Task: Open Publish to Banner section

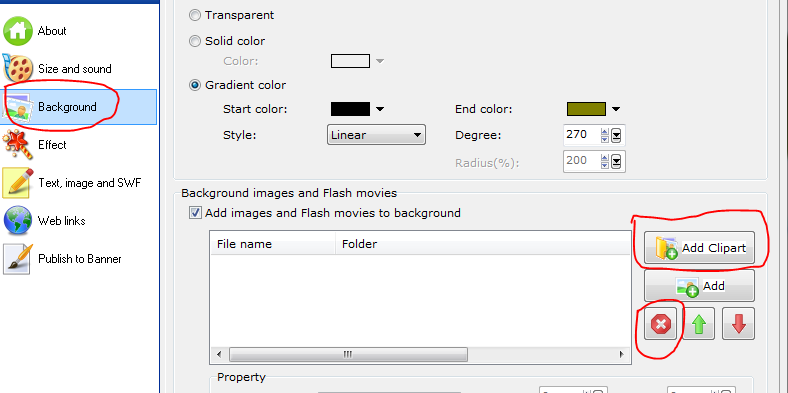Action: tap(80, 259)
